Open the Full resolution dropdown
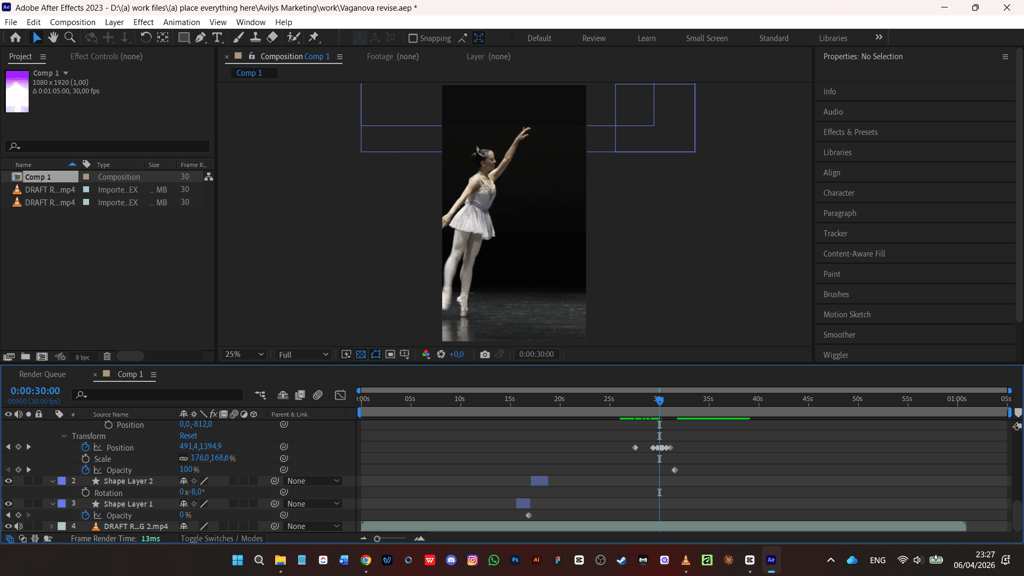Viewport: 1024px width, 576px height. pos(303,354)
